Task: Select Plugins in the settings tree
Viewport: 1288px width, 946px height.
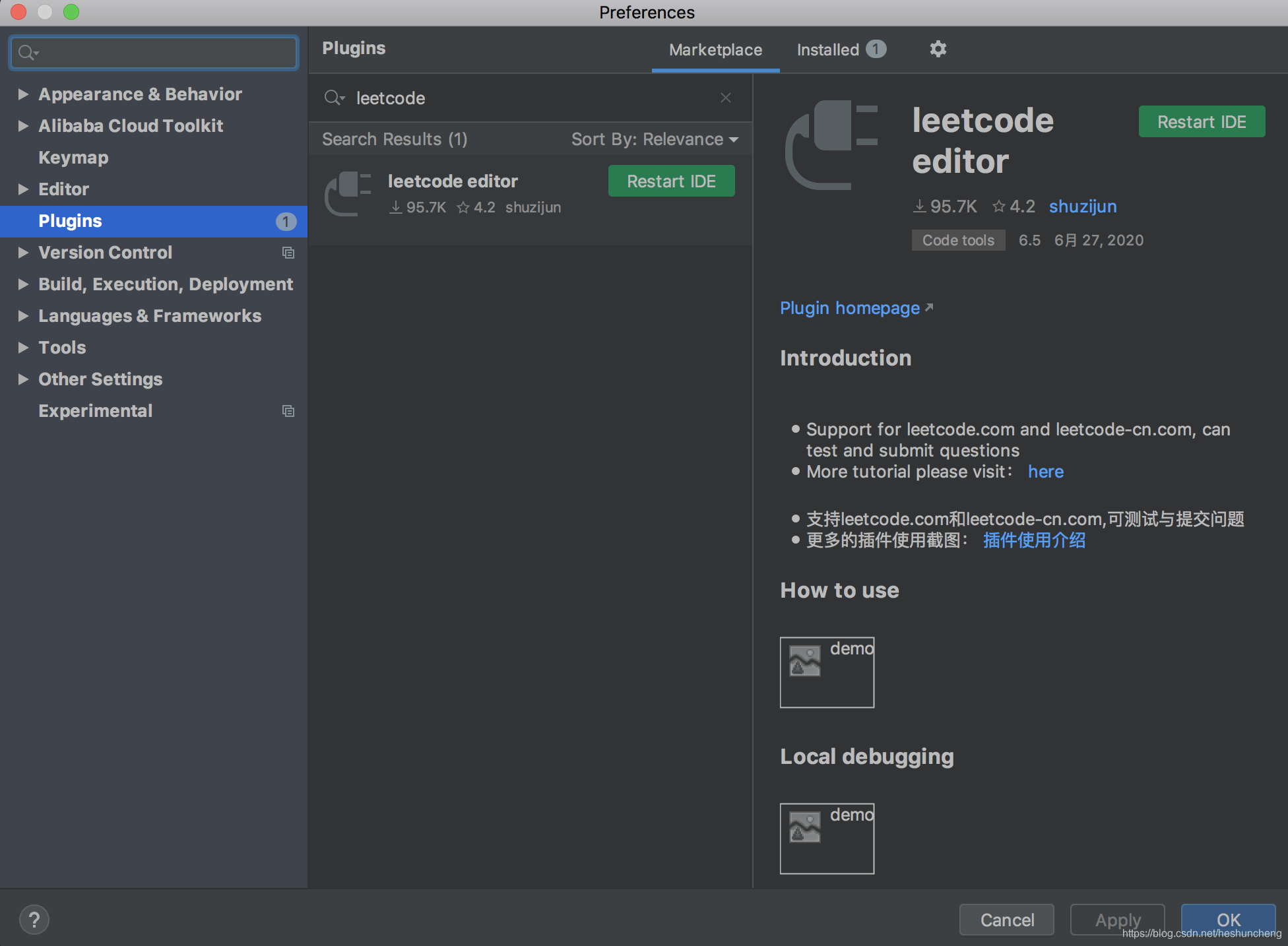Action: (70, 221)
